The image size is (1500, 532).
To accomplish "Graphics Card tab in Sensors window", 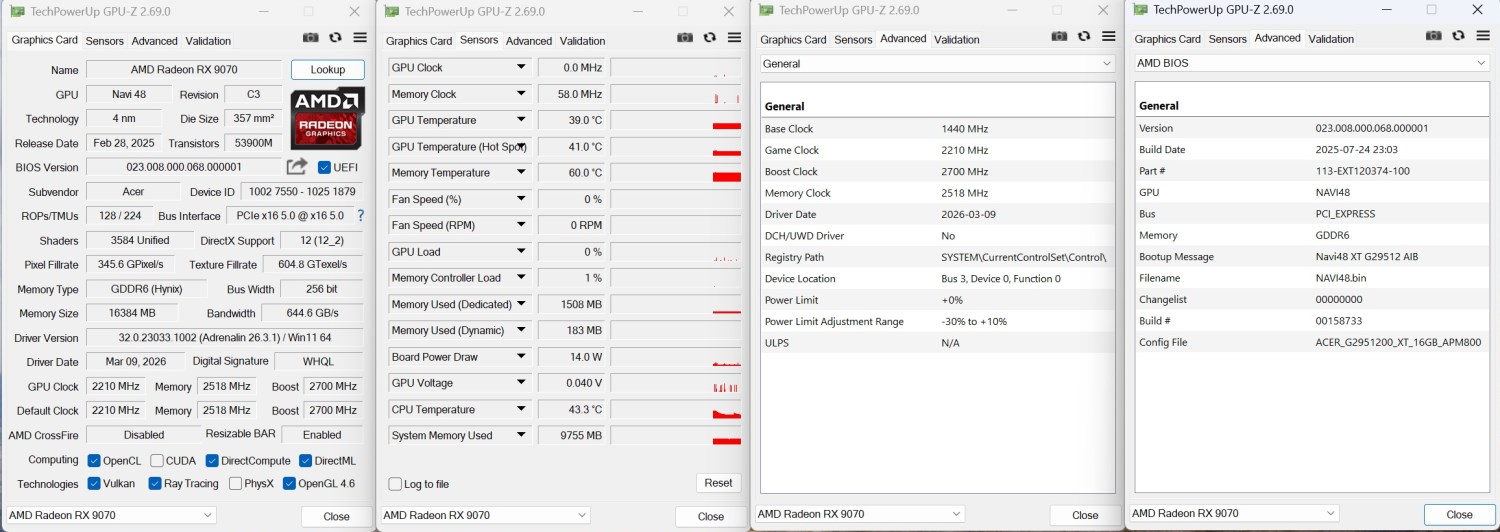I will coord(419,41).
